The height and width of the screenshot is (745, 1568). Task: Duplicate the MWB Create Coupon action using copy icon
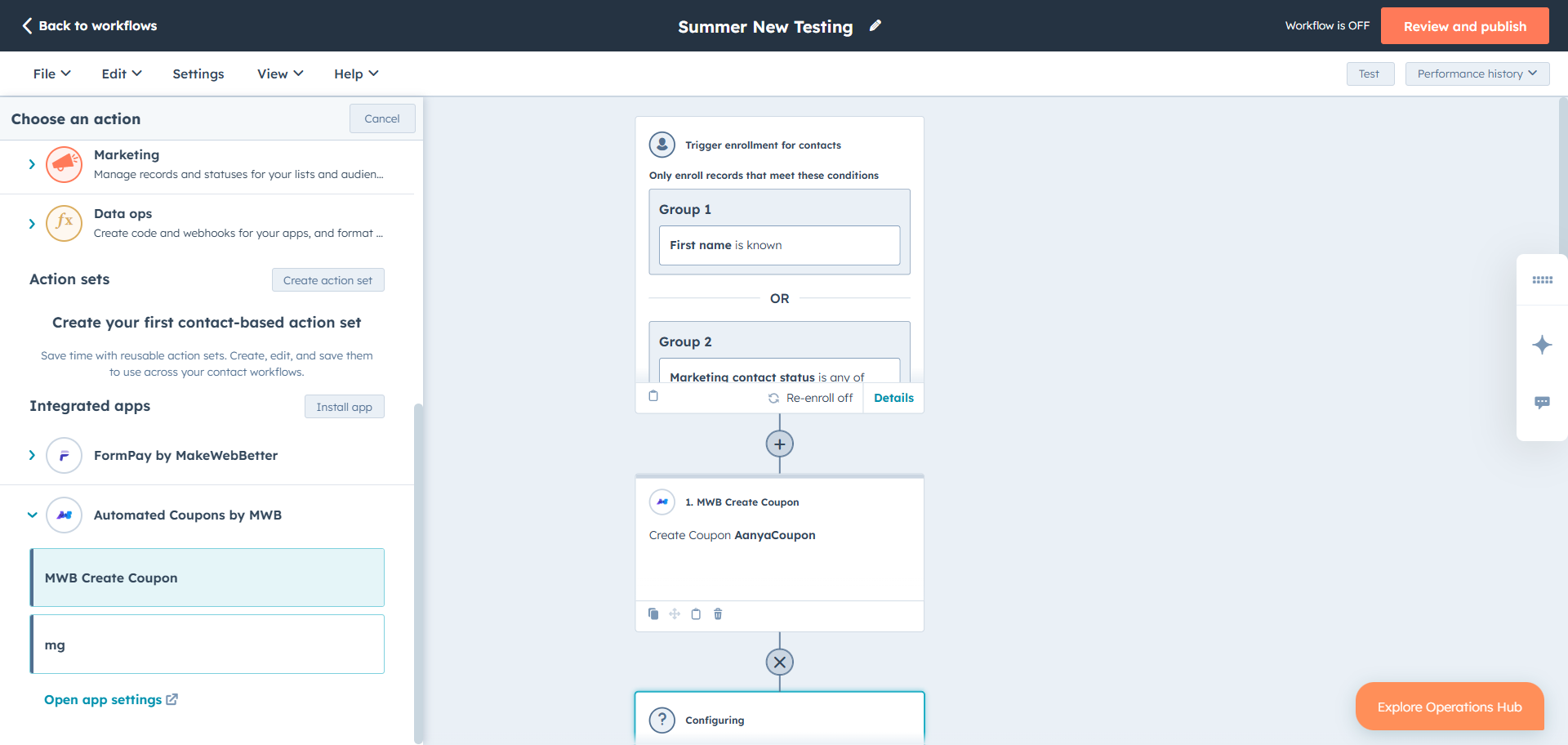pos(653,613)
